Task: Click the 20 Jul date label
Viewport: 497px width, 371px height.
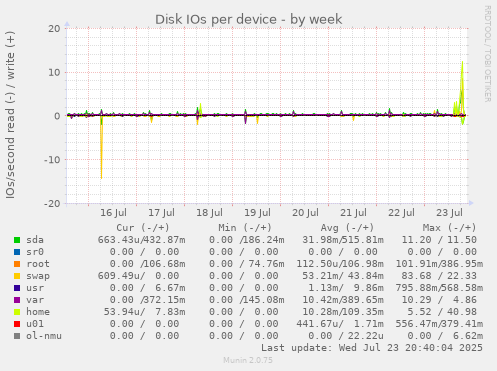Action: coord(305,213)
